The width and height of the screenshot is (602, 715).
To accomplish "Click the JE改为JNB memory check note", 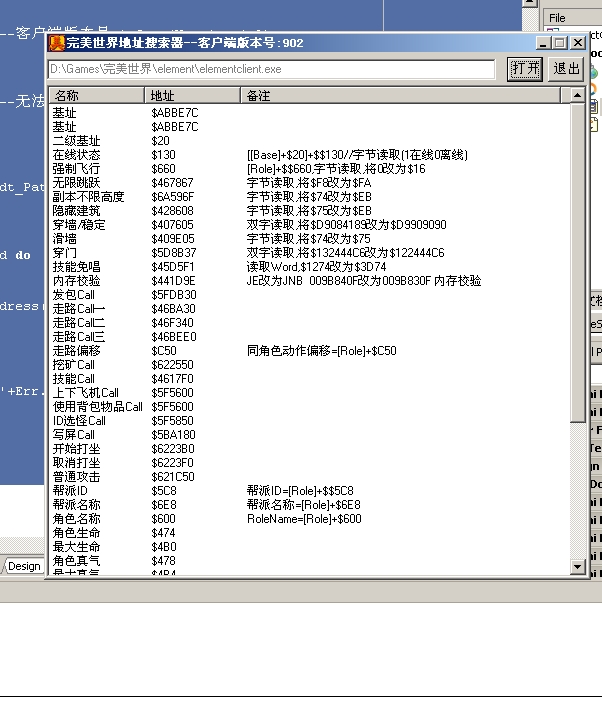I will click(x=364, y=281).
